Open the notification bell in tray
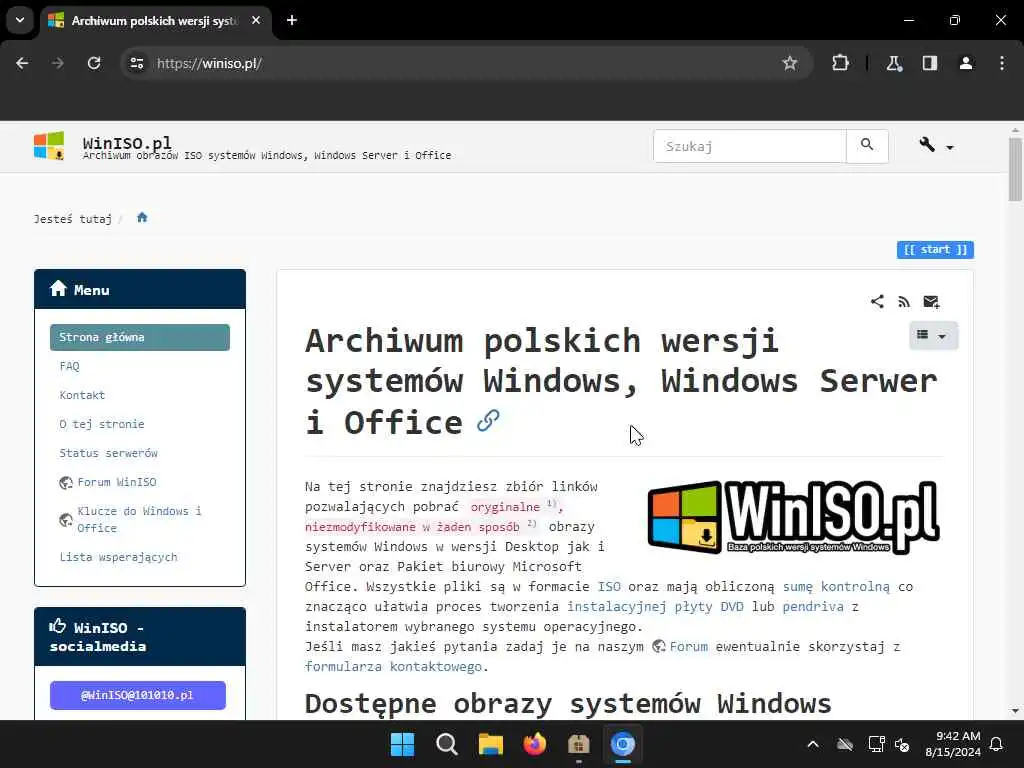This screenshot has height=768, width=1024. point(996,744)
